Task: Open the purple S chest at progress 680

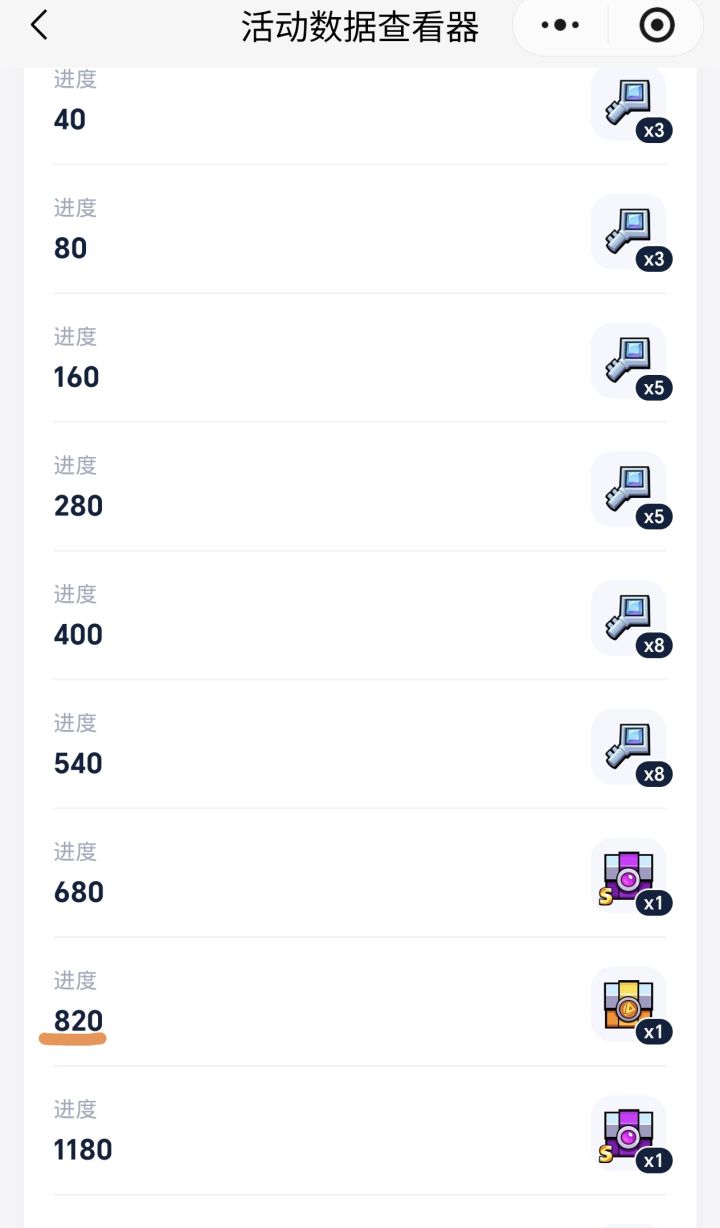Action: pos(629,877)
